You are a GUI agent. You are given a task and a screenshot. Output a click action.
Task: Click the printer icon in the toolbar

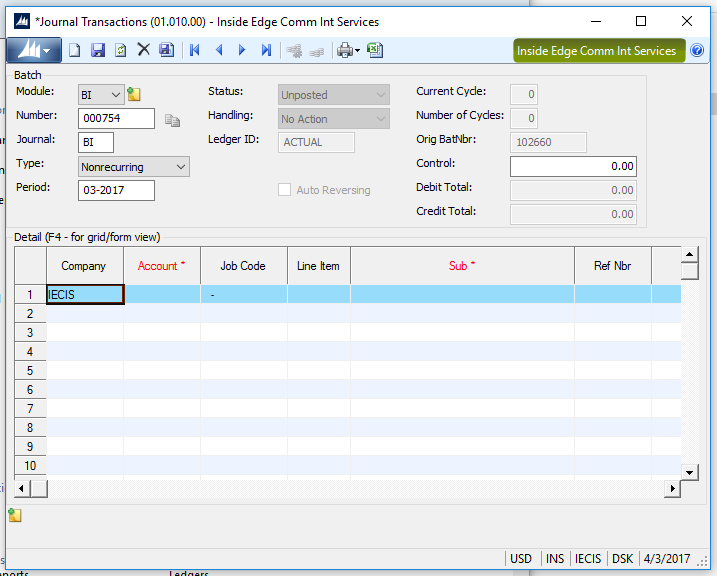pos(344,50)
